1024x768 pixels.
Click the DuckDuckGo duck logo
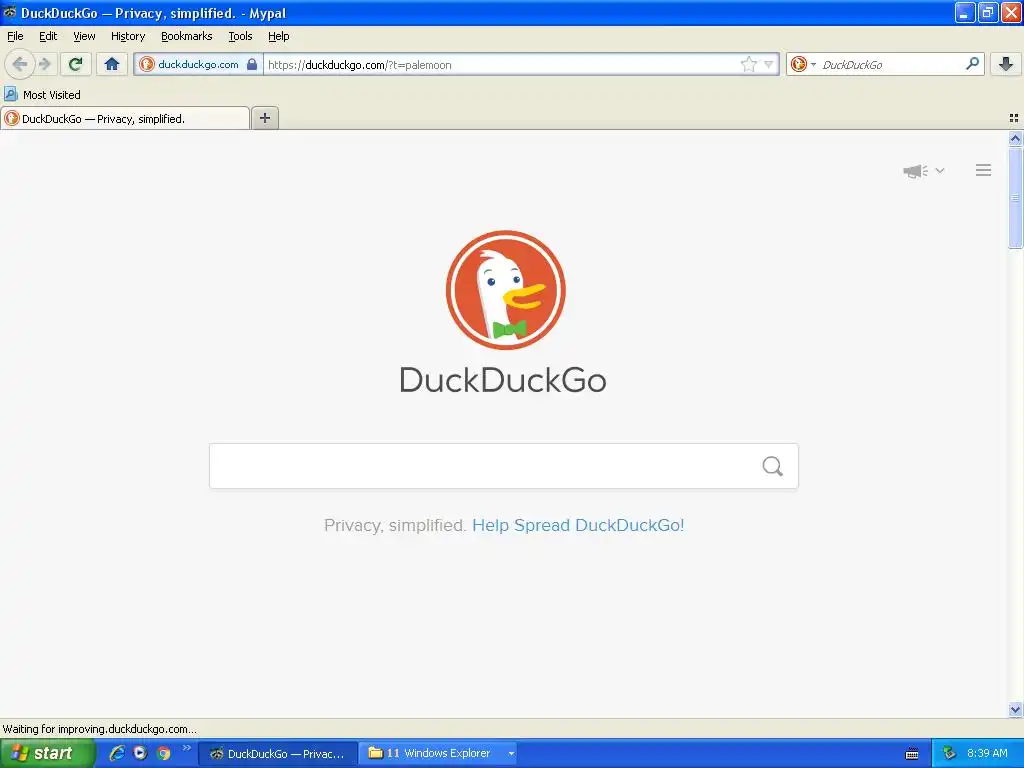(x=505, y=290)
